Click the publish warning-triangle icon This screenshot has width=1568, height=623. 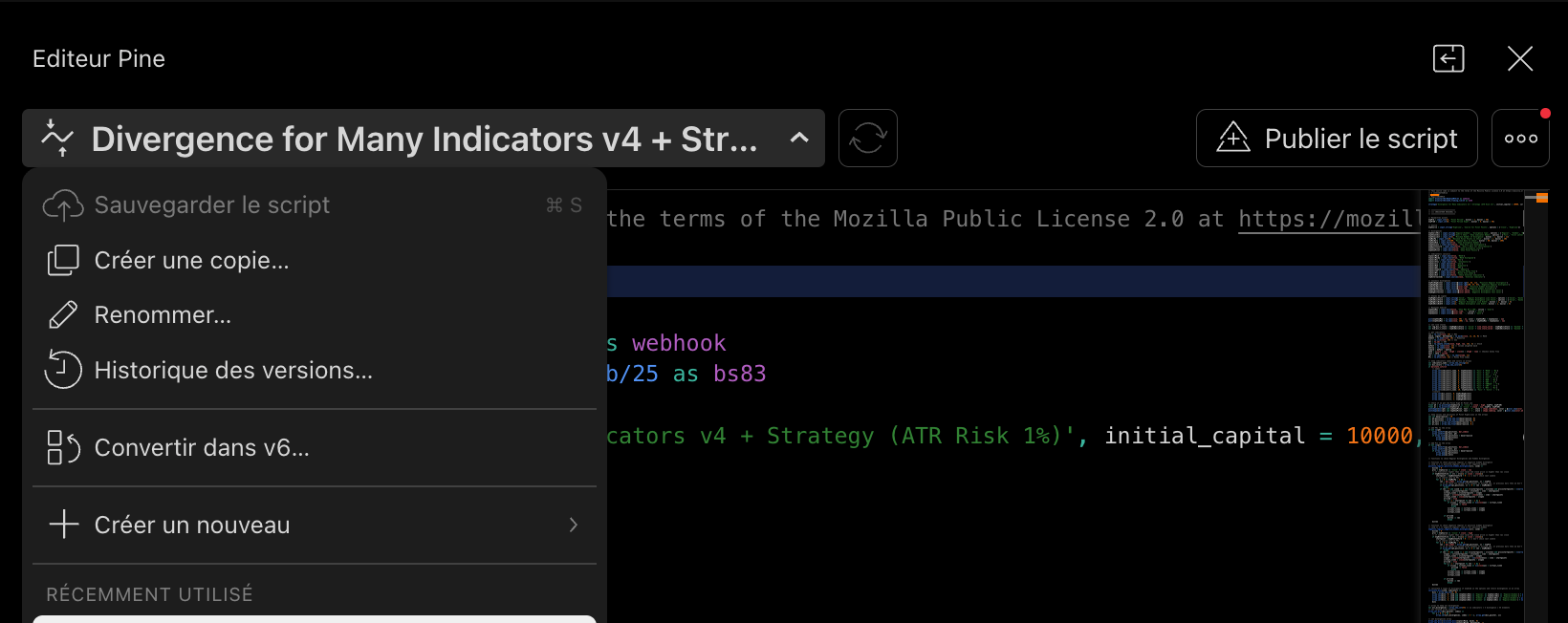click(1233, 139)
